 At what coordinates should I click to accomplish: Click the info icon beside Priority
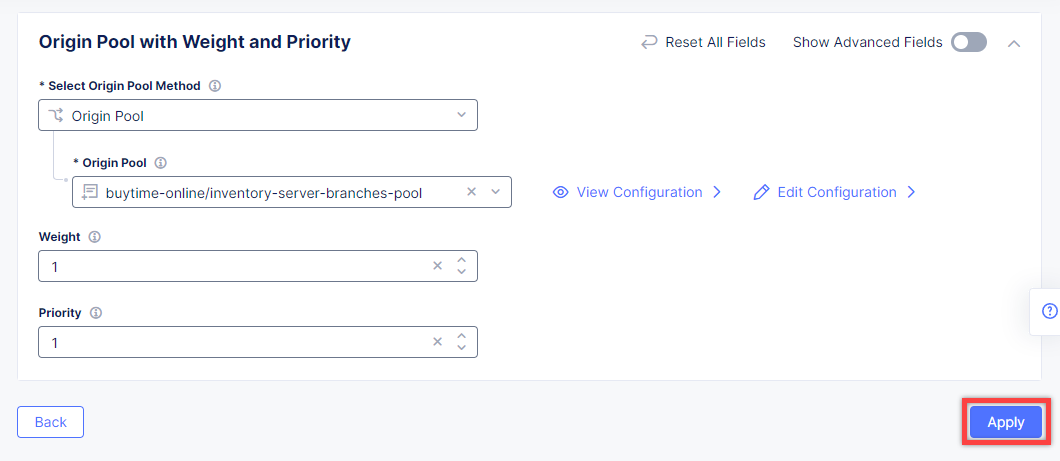click(96, 313)
